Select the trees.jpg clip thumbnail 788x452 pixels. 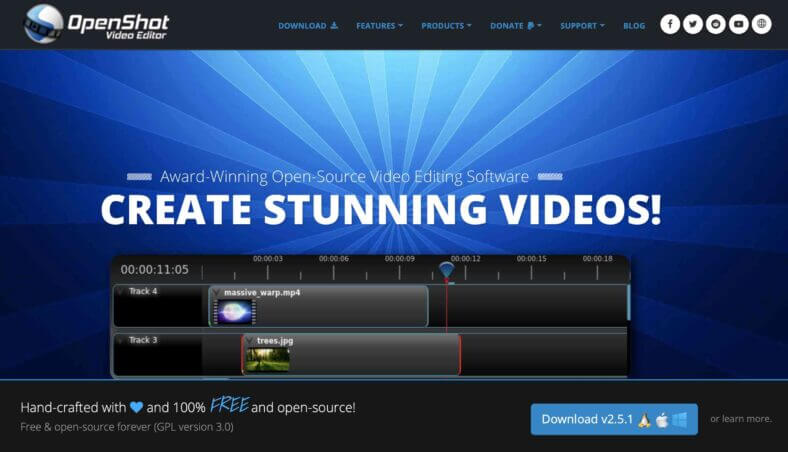(267, 359)
